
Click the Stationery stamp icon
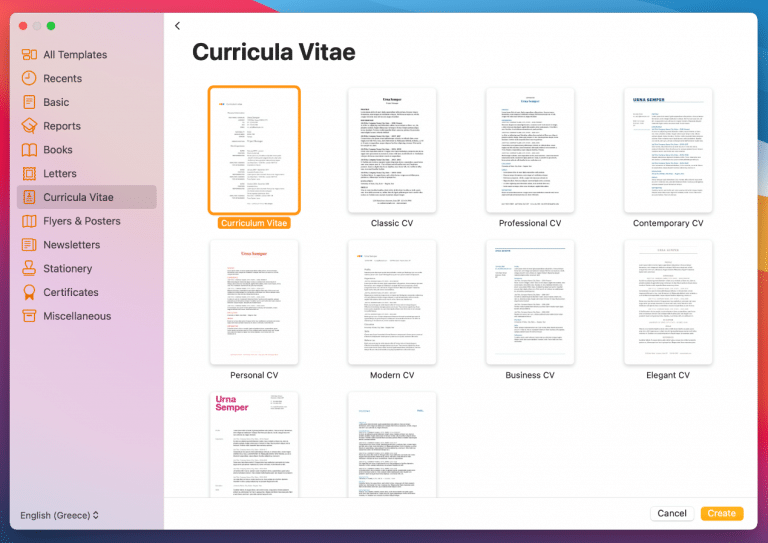pyautogui.click(x=29, y=268)
